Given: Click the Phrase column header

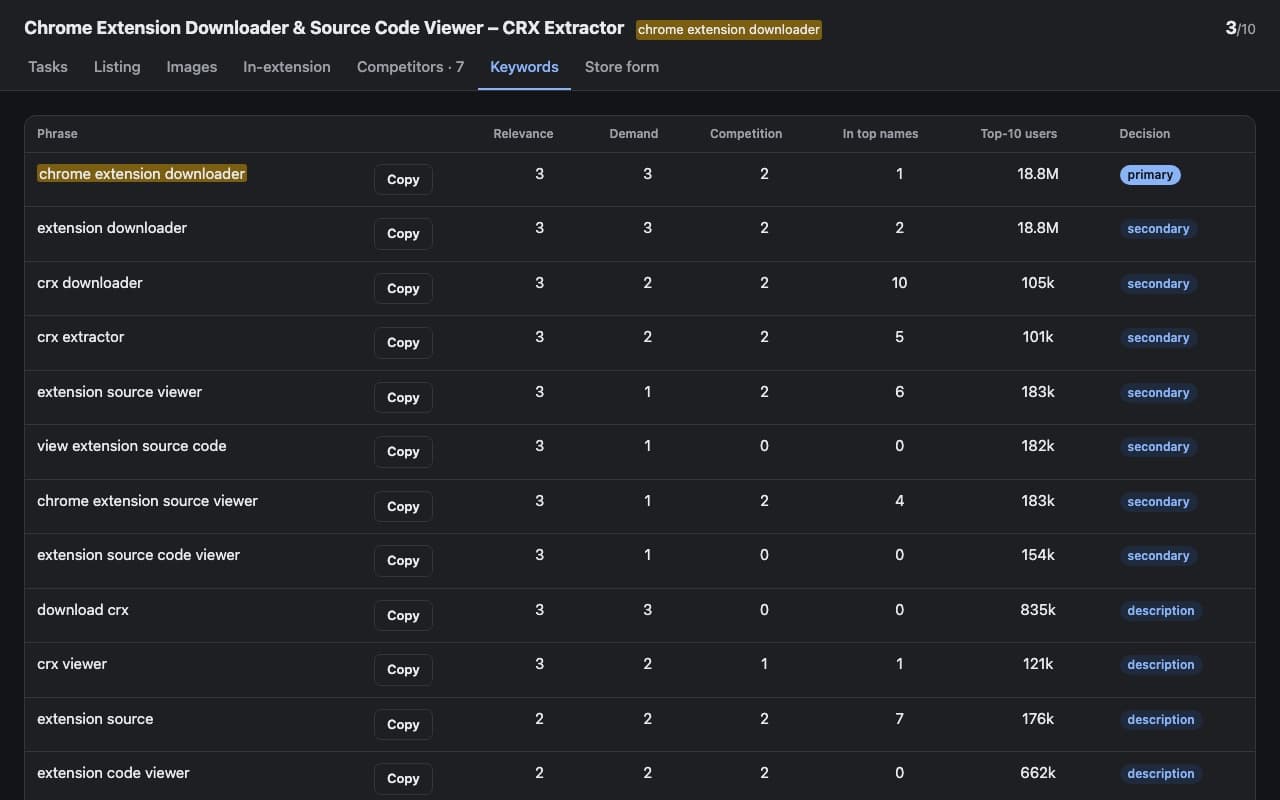Looking at the screenshot, I should pyautogui.click(x=57, y=134).
